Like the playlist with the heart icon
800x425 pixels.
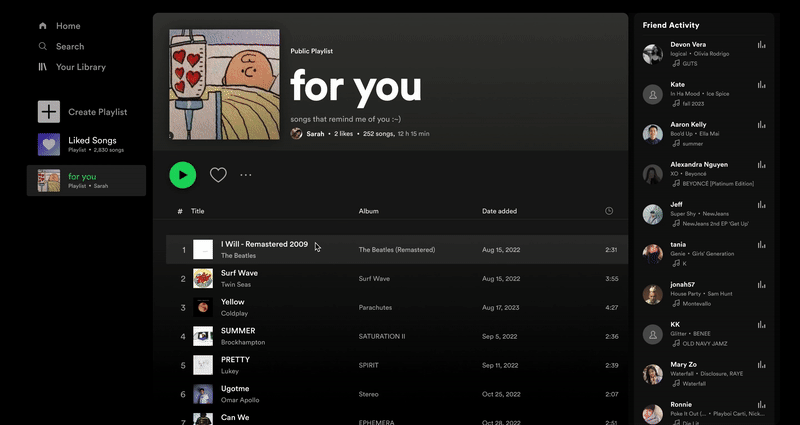coord(218,175)
